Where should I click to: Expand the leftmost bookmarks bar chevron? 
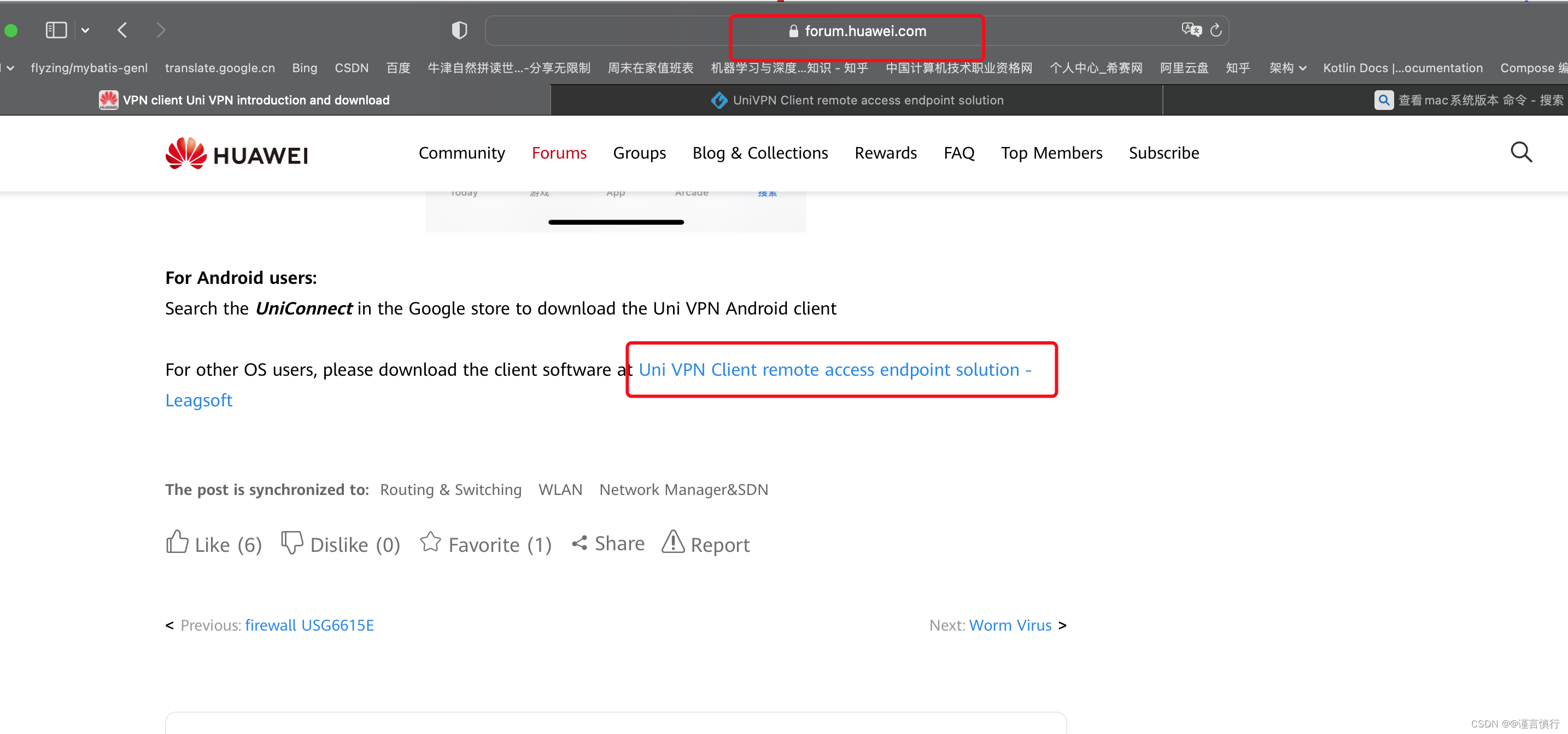click(x=10, y=68)
